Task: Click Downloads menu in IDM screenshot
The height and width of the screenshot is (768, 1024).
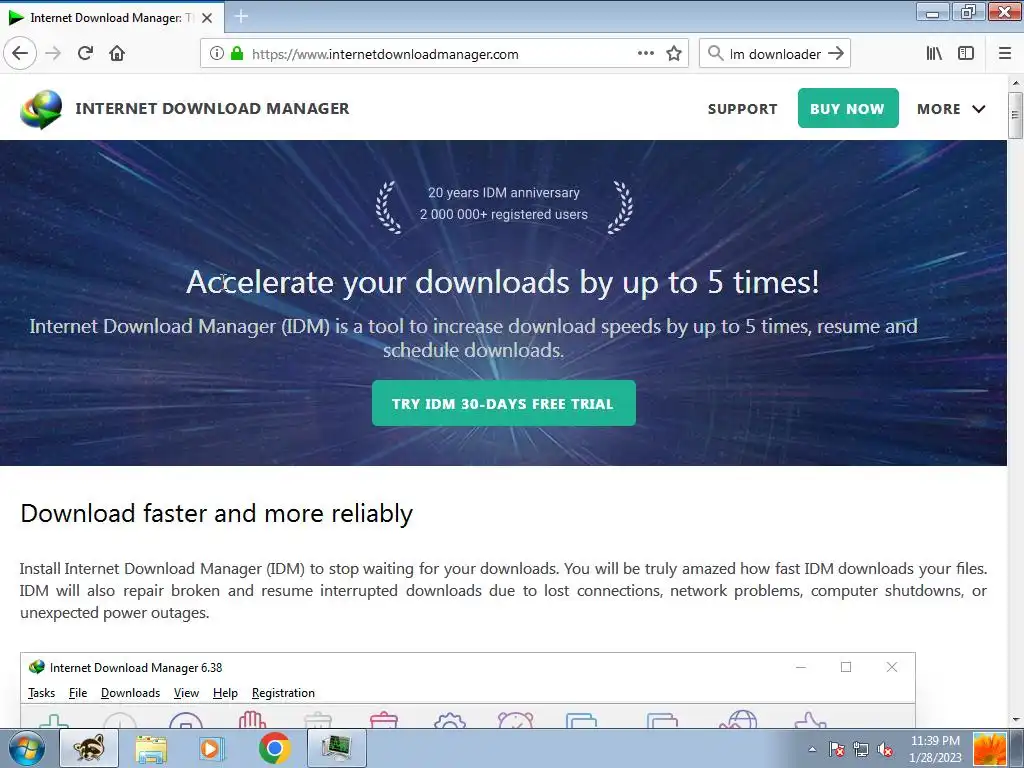Action: point(130,693)
